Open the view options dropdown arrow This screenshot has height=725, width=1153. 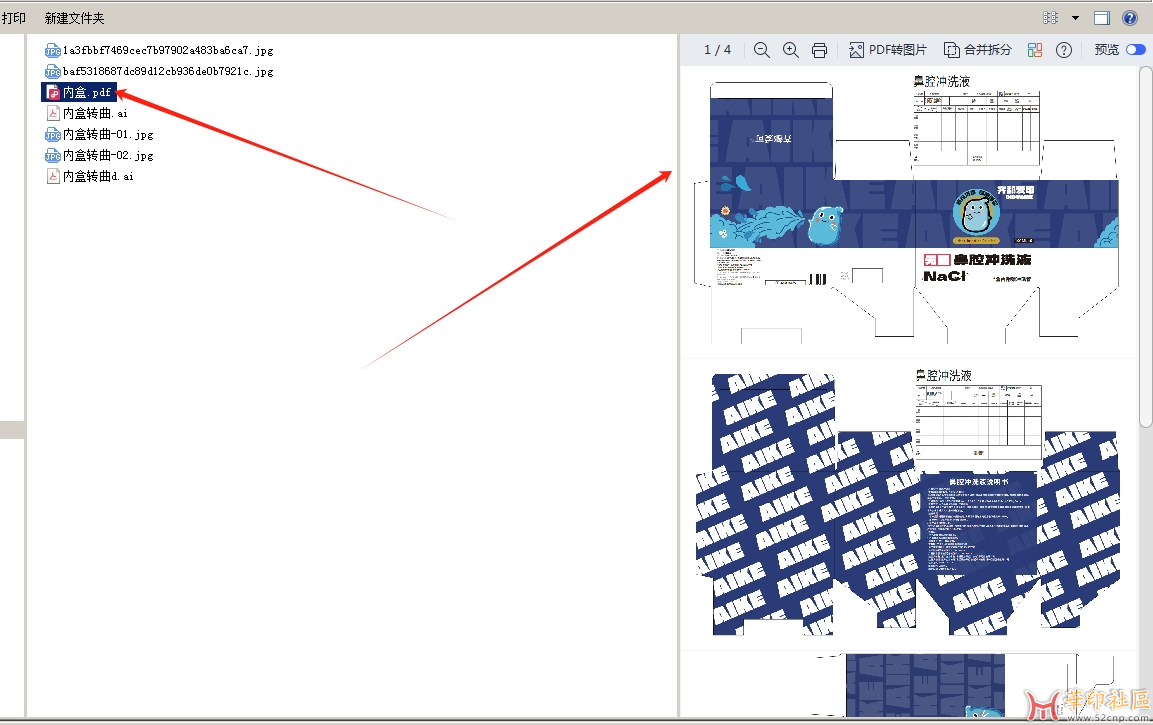pos(1075,18)
